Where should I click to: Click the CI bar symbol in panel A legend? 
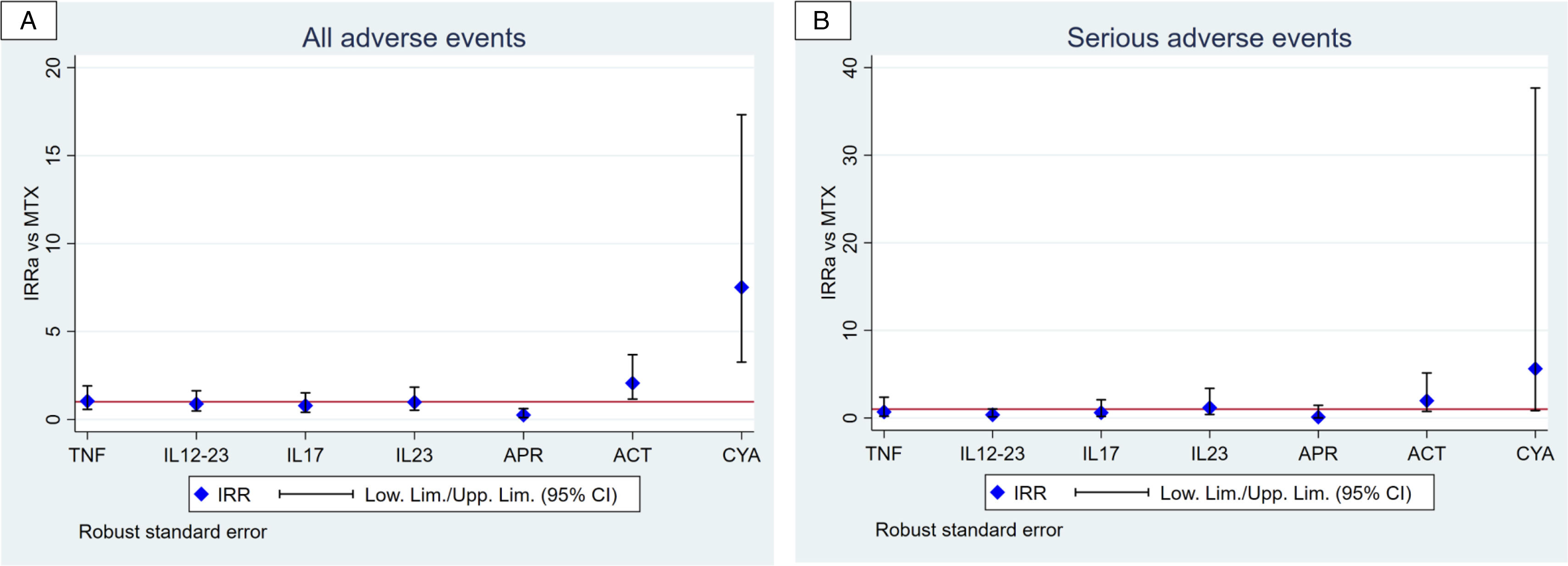point(317,494)
